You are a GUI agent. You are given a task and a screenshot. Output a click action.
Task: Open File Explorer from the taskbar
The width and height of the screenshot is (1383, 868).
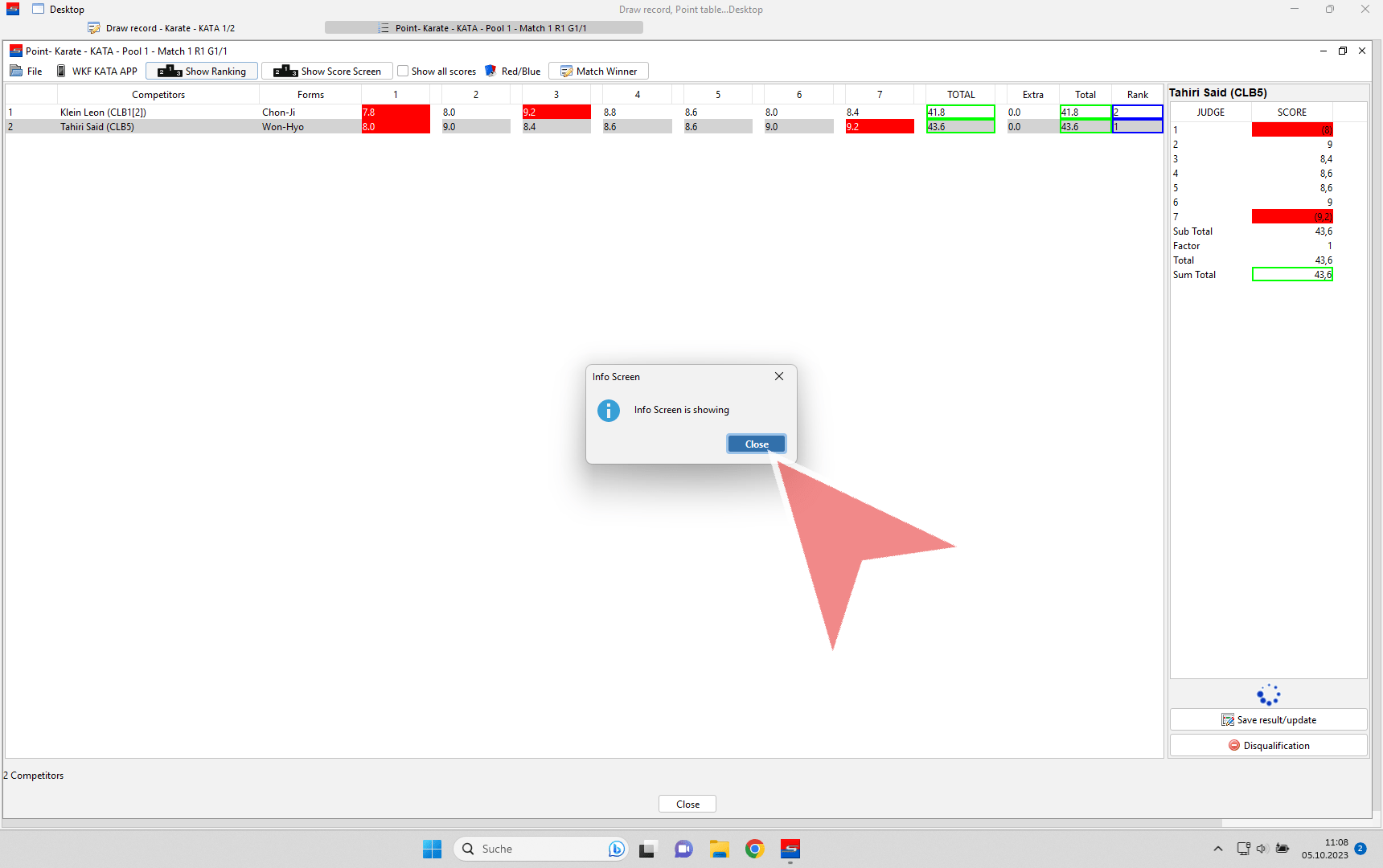pos(719,850)
